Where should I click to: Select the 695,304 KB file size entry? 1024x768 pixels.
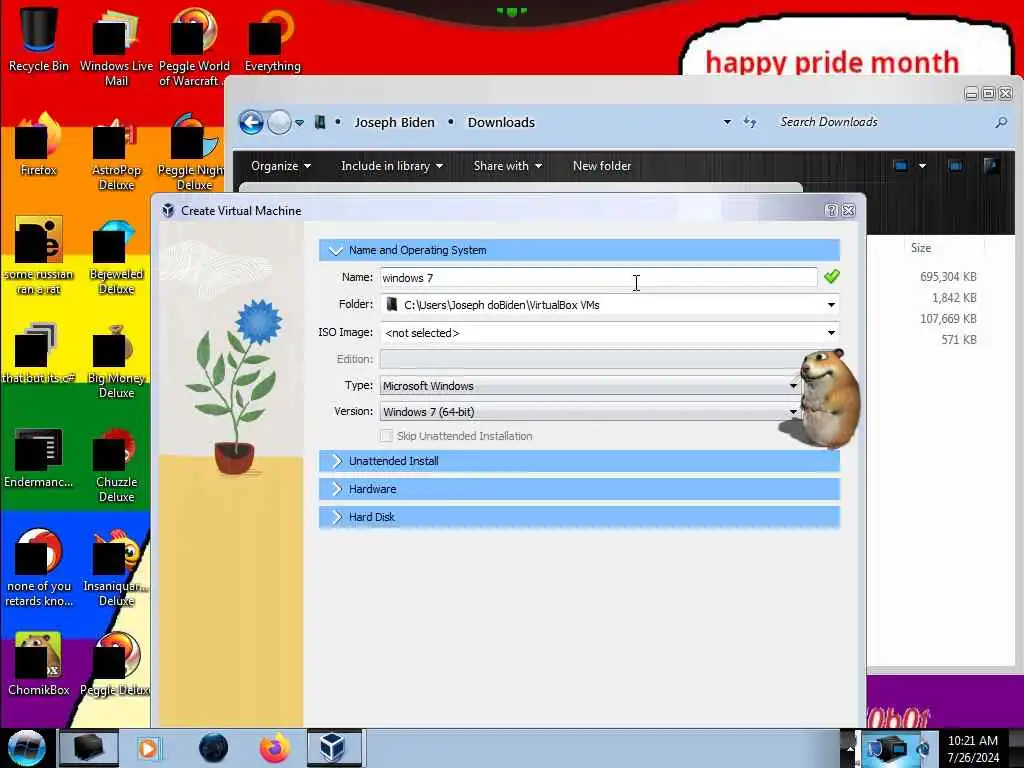click(x=948, y=277)
